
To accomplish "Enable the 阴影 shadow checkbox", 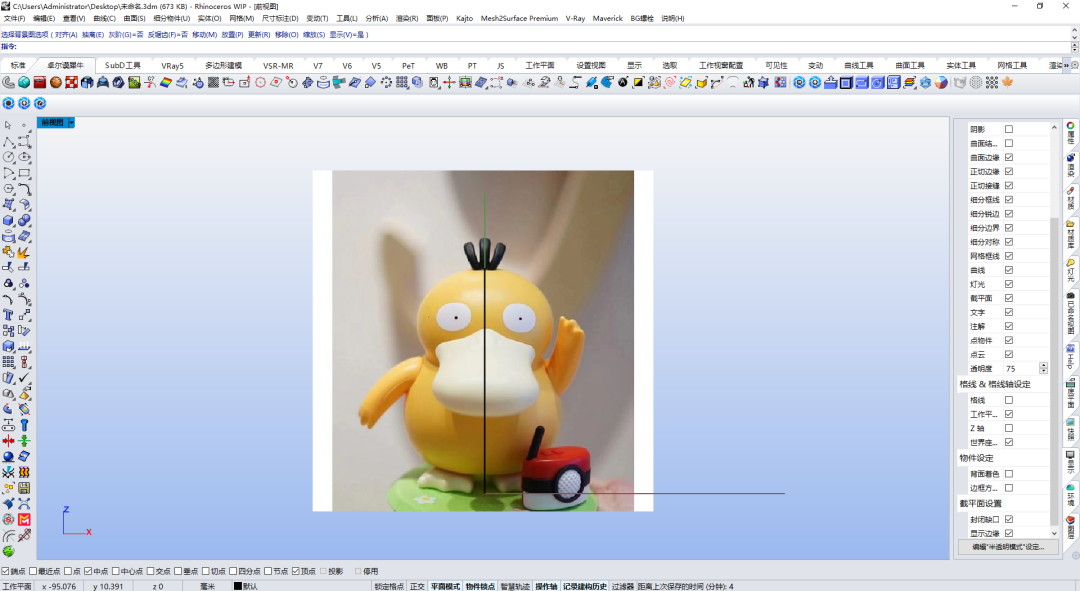I will [x=1009, y=129].
